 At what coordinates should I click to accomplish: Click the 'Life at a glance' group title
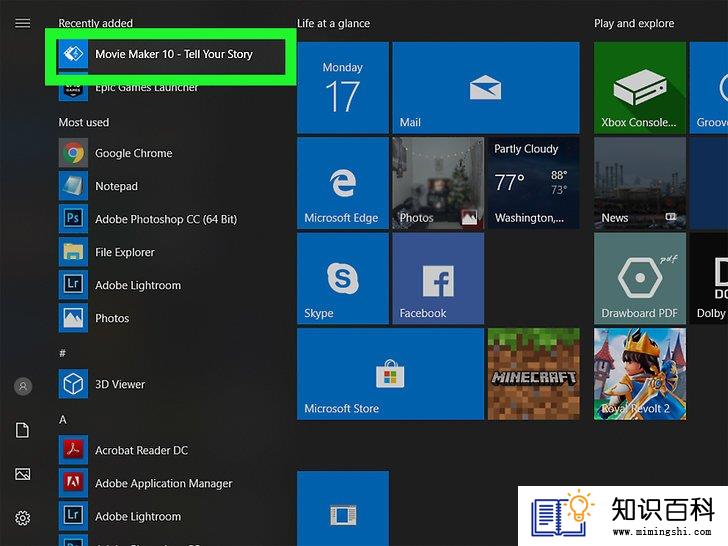pos(333,23)
